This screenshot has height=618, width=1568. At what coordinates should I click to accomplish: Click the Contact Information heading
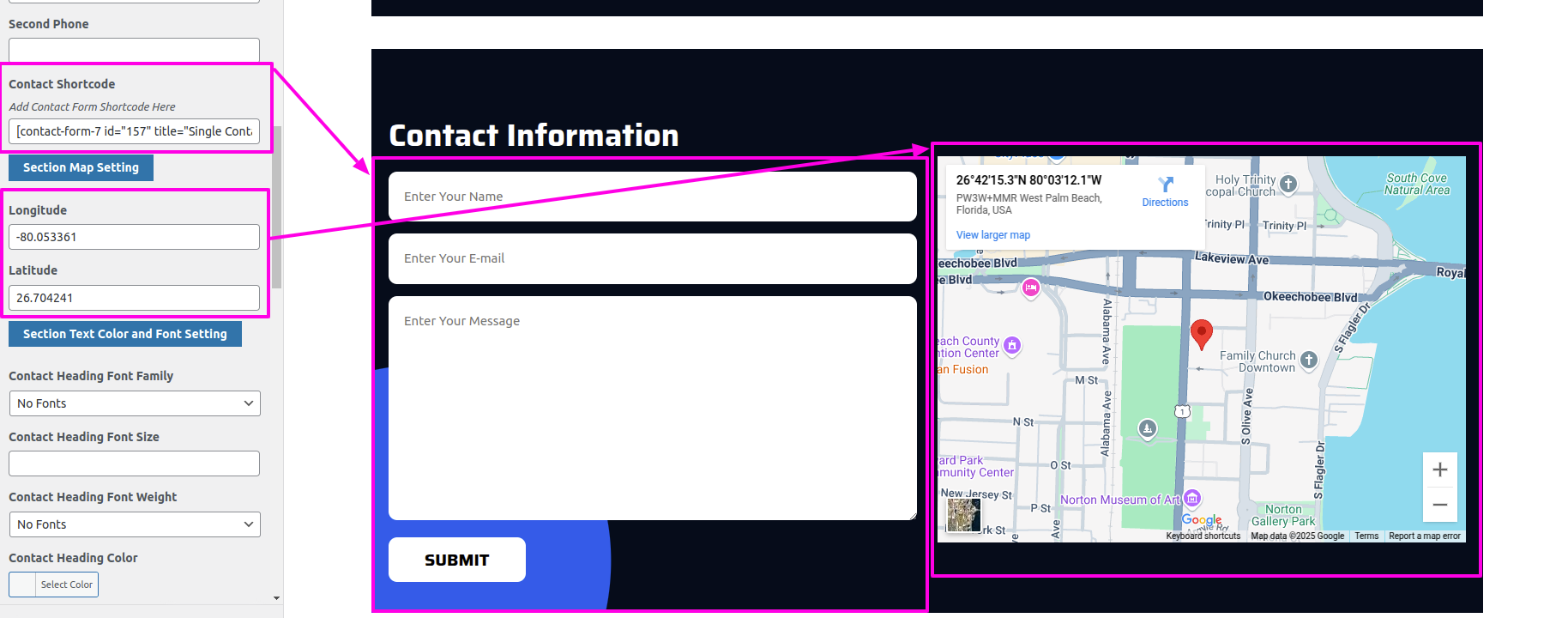coord(534,136)
